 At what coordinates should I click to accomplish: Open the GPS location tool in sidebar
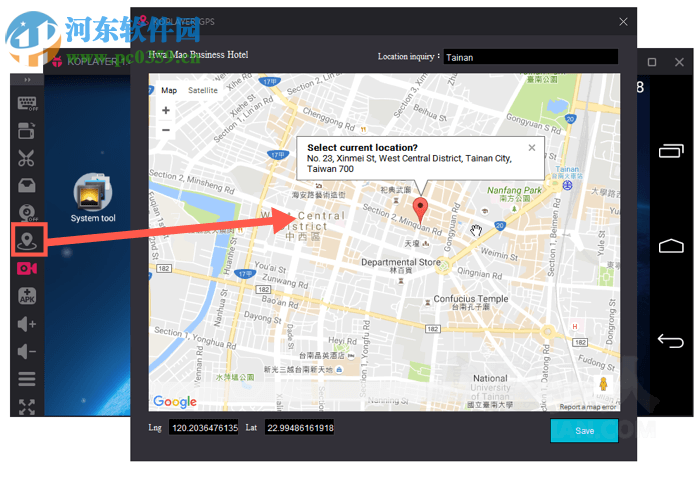click(27, 241)
